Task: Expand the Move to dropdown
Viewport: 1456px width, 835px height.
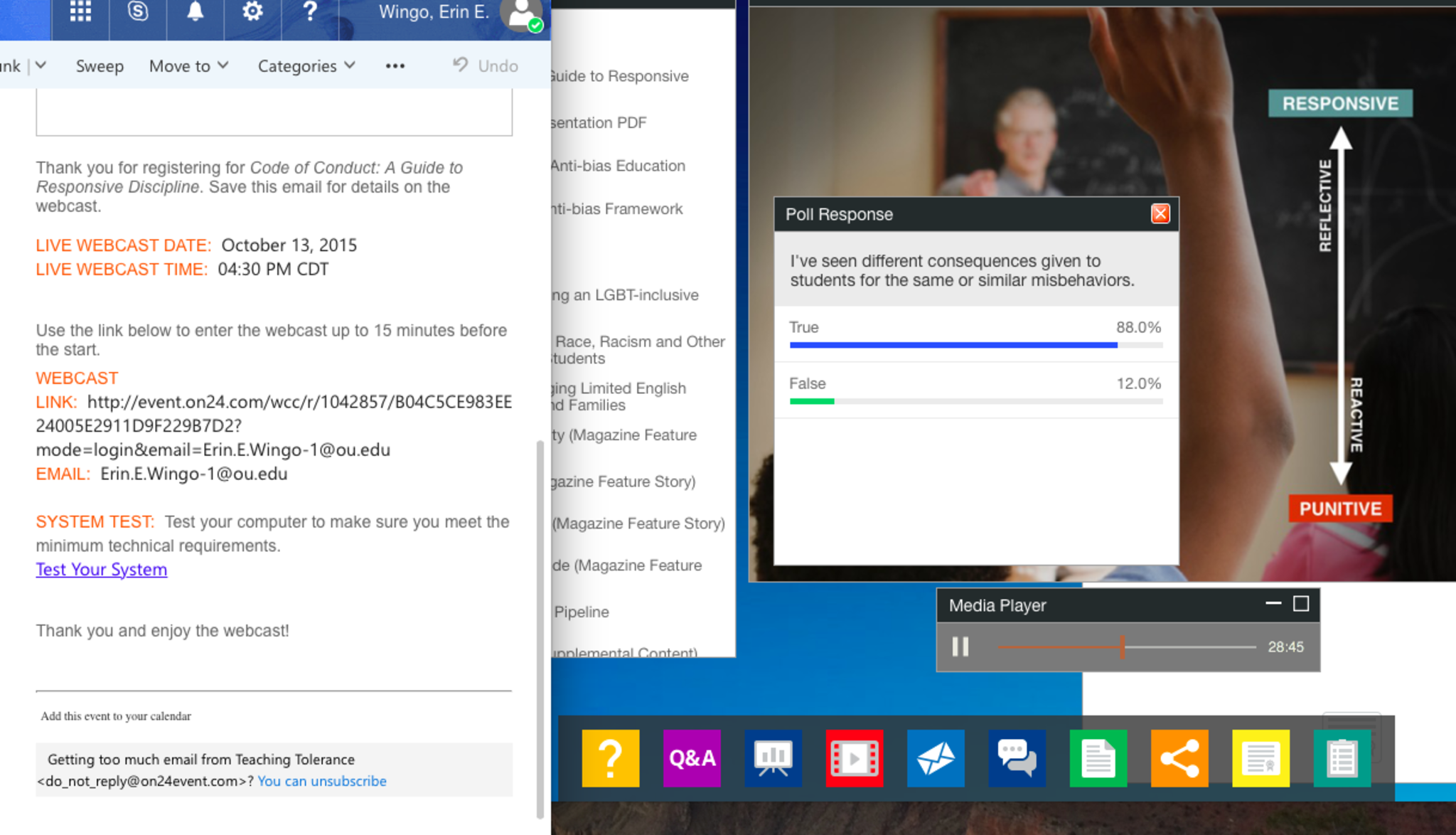Action: tap(188, 66)
